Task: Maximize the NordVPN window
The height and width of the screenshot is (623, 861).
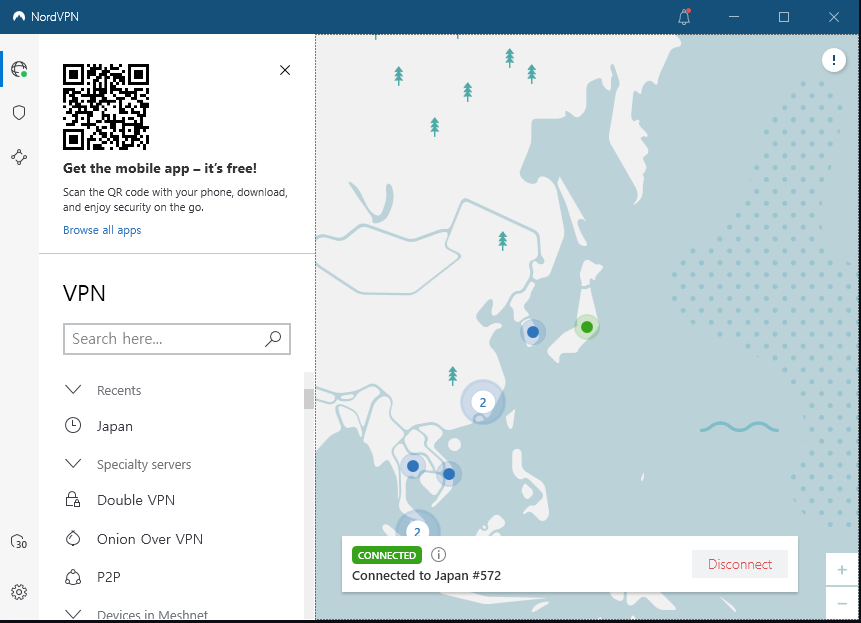Action: [784, 17]
